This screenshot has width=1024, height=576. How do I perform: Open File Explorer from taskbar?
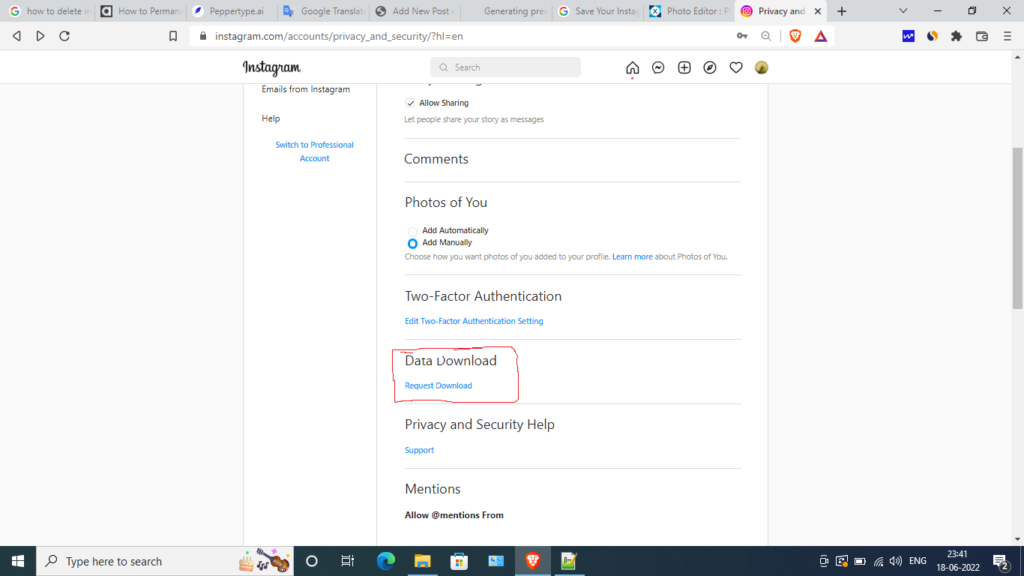click(423, 561)
